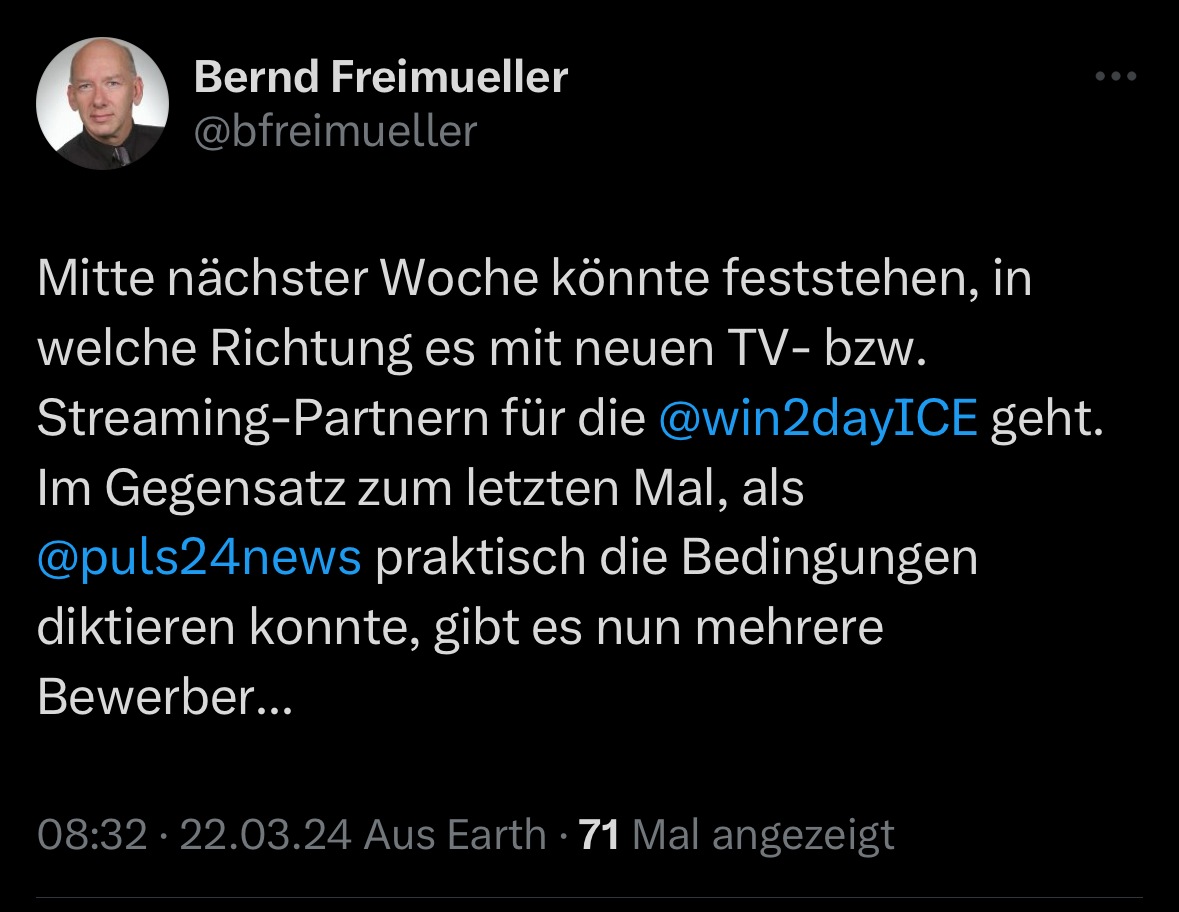The image size is (1179, 912).
Task: Click the word "Bewerber…" ending the tweet
Action: click(165, 697)
